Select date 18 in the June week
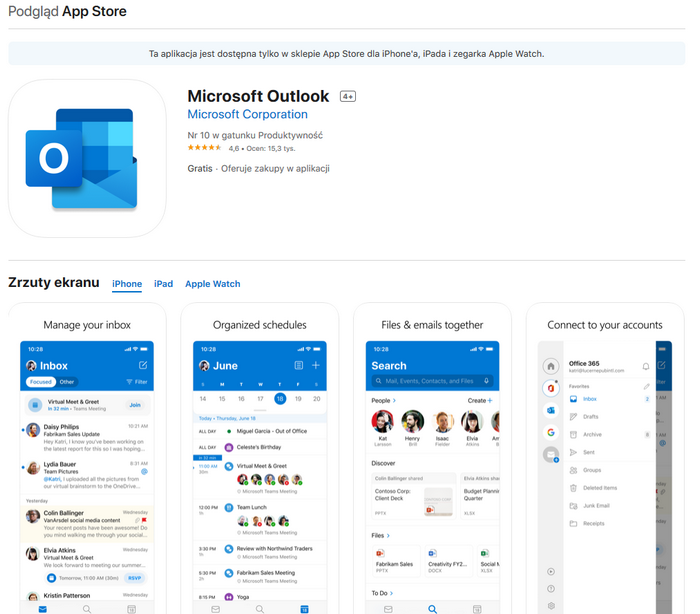Viewport: 700px width, 614px height. point(280,399)
